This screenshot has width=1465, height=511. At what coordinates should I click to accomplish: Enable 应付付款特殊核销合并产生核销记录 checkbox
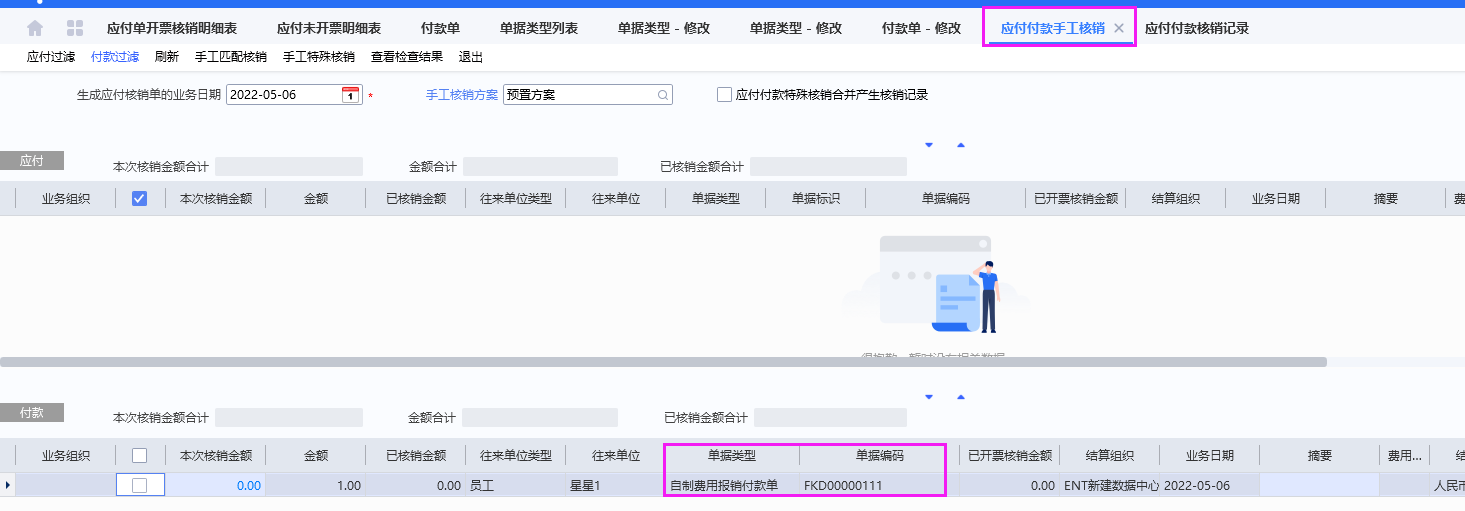click(x=725, y=95)
